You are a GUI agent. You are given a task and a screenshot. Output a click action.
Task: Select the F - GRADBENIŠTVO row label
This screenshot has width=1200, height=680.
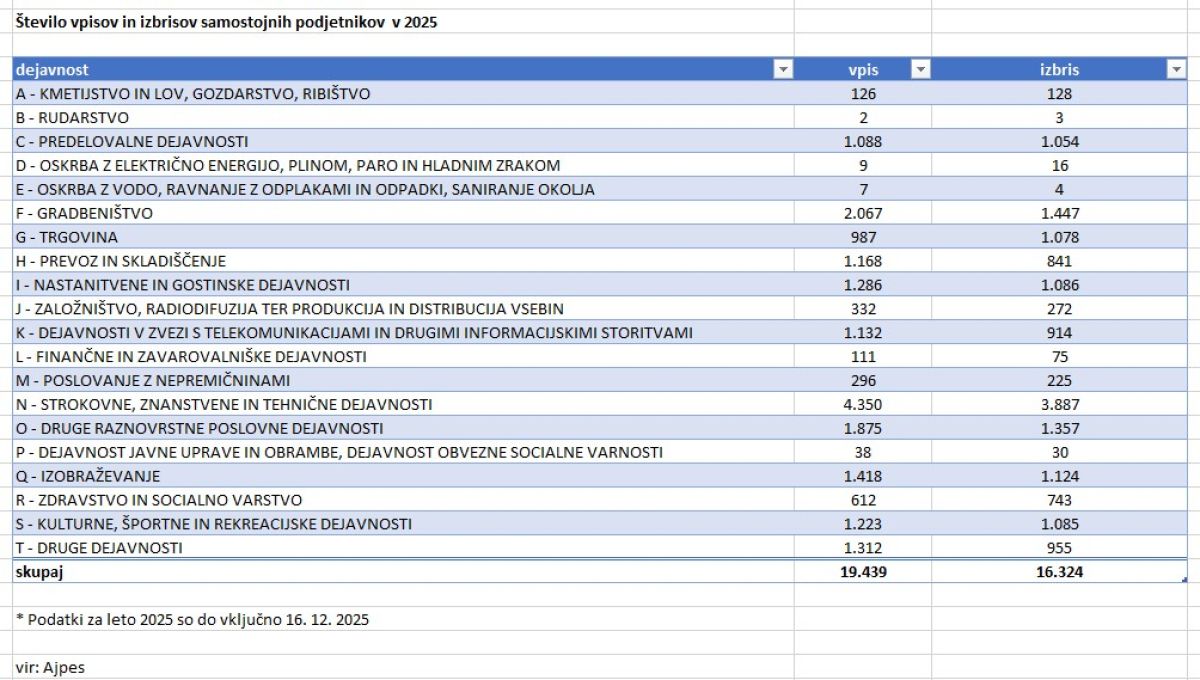(x=84, y=213)
